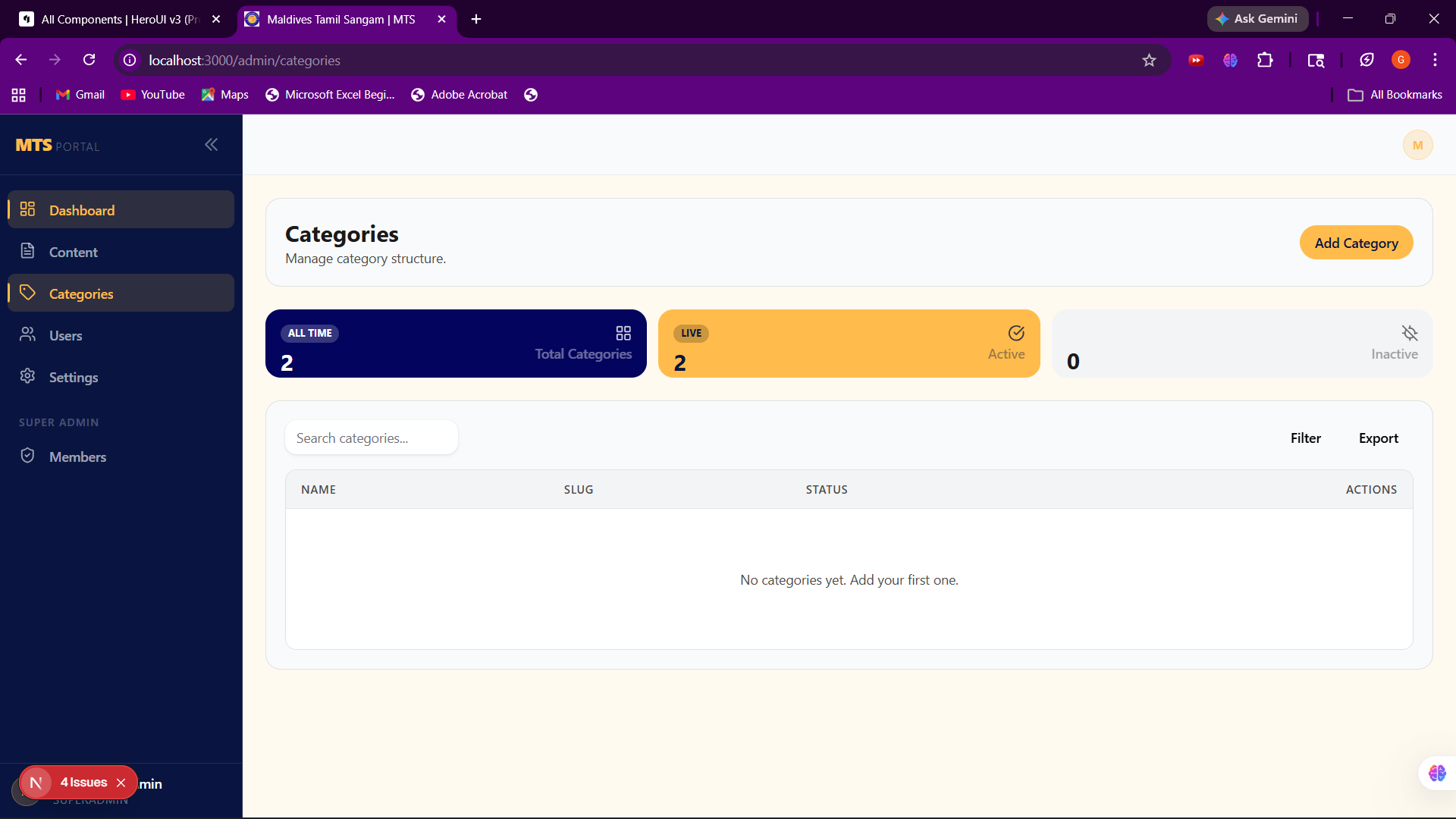
Task: Focus the Search categories field
Action: [372, 438]
